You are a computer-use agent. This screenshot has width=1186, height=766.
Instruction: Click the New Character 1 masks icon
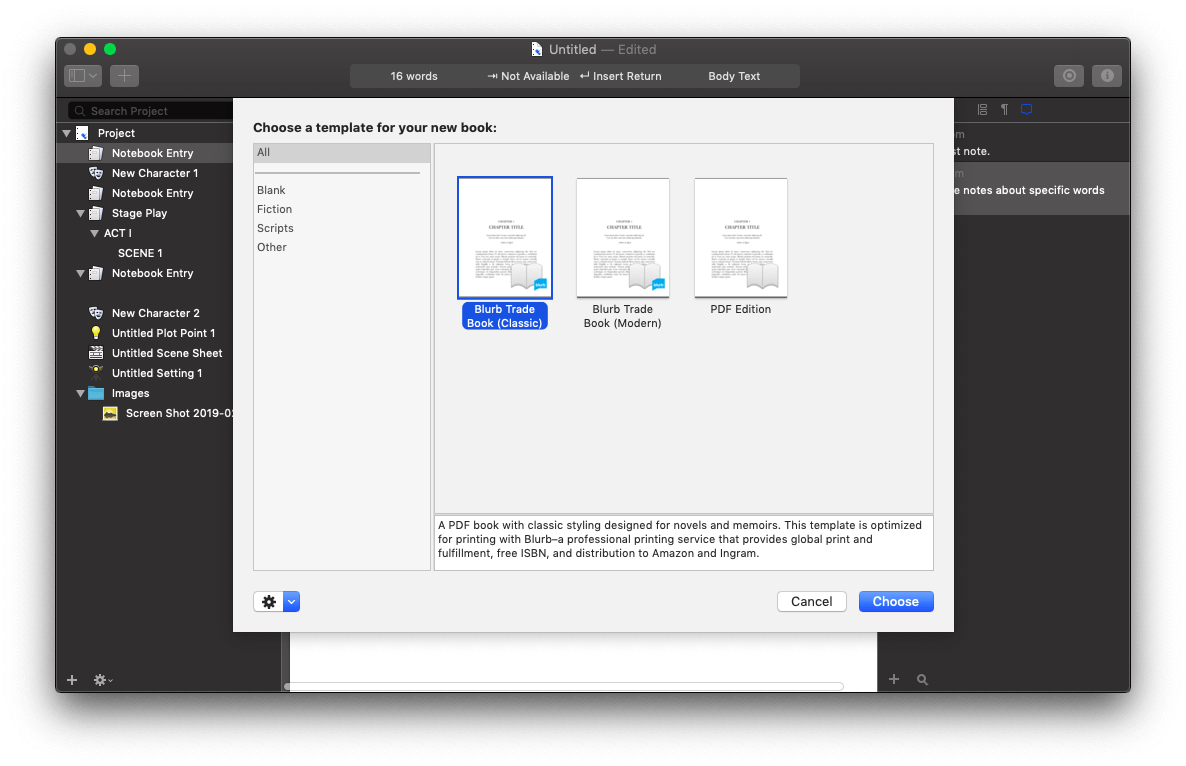[96, 173]
